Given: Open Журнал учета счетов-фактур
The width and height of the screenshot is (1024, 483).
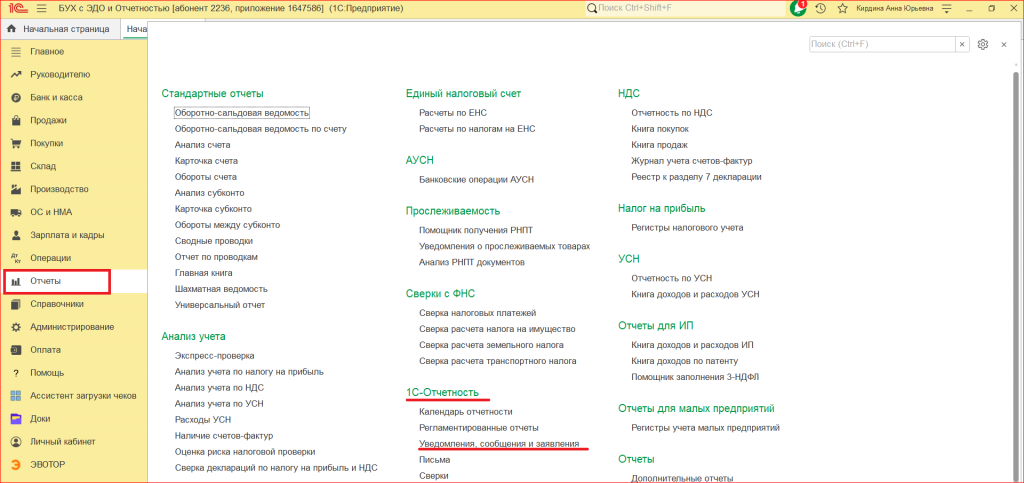Looking at the screenshot, I should 692,161.
